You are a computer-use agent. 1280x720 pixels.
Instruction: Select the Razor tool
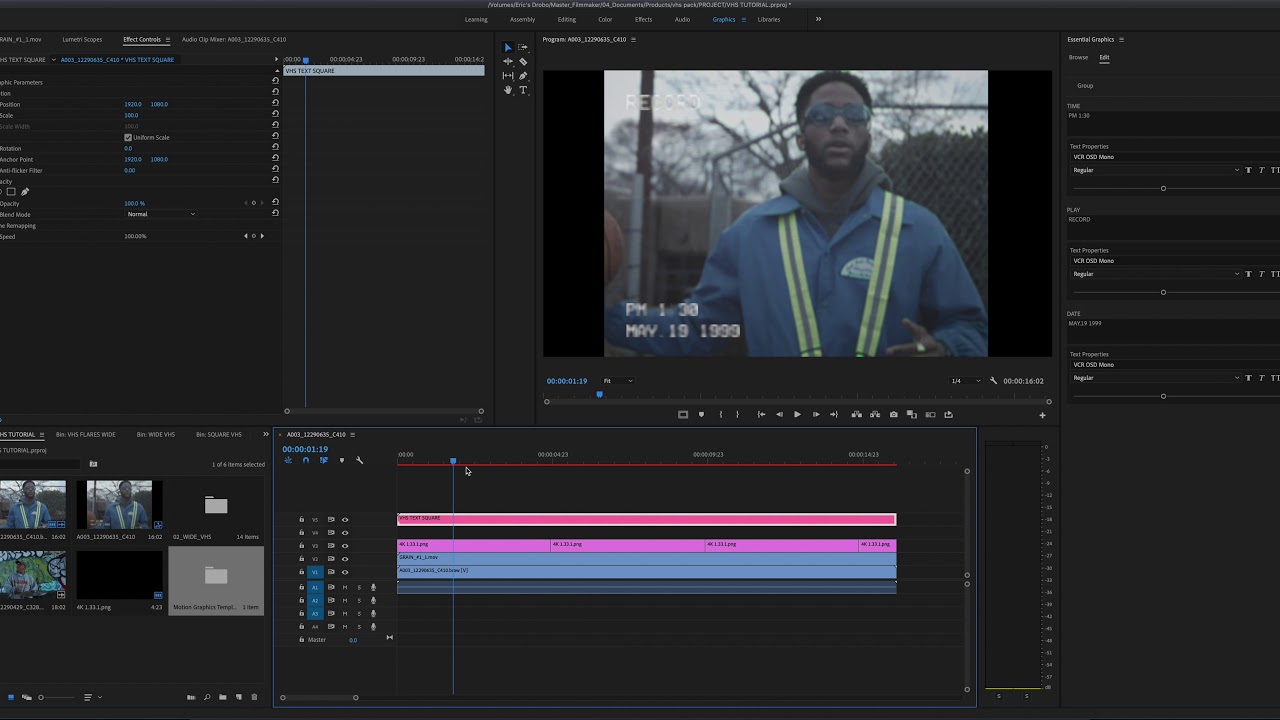pos(523,61)
